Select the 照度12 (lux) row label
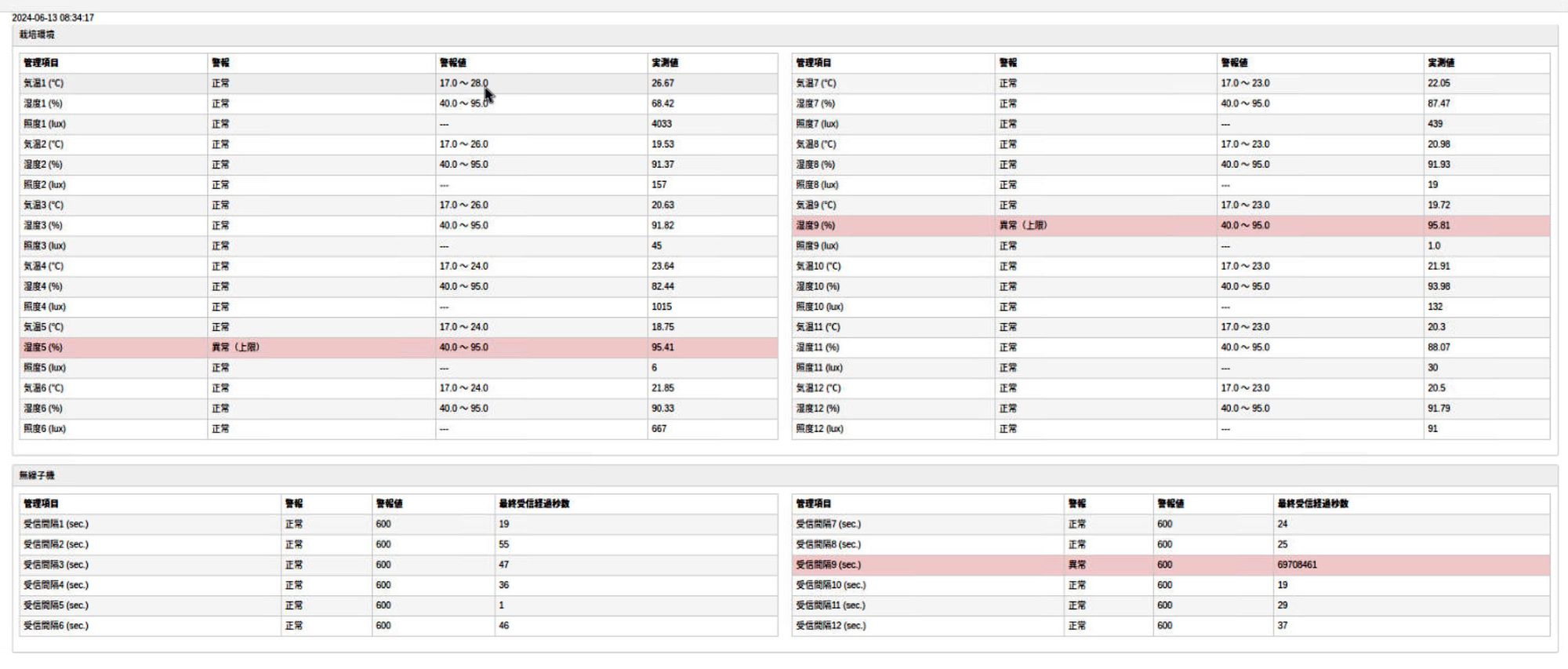This screenshot has width=1568, height=669. (x=820, y=429)
